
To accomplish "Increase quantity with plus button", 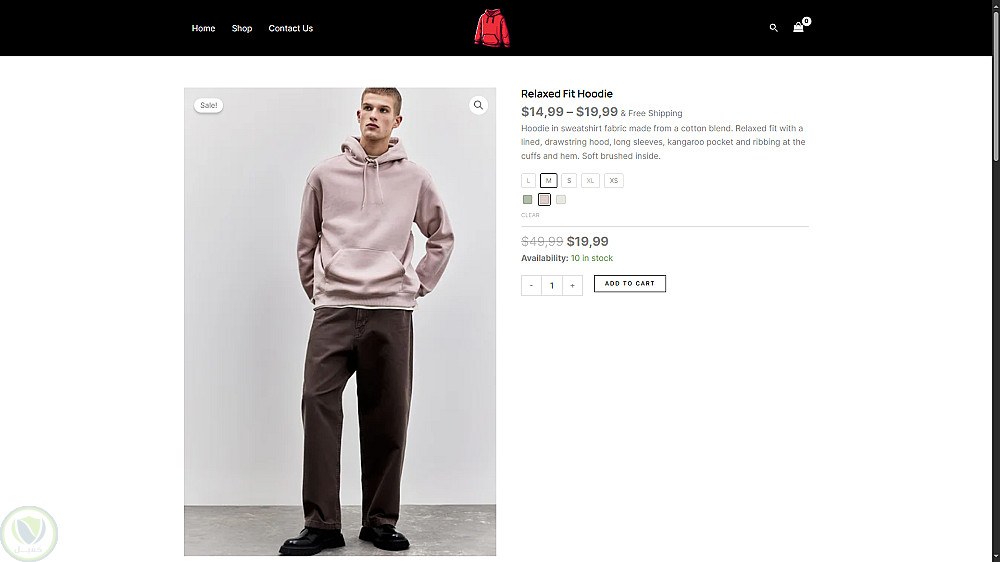I will point(572,285).
